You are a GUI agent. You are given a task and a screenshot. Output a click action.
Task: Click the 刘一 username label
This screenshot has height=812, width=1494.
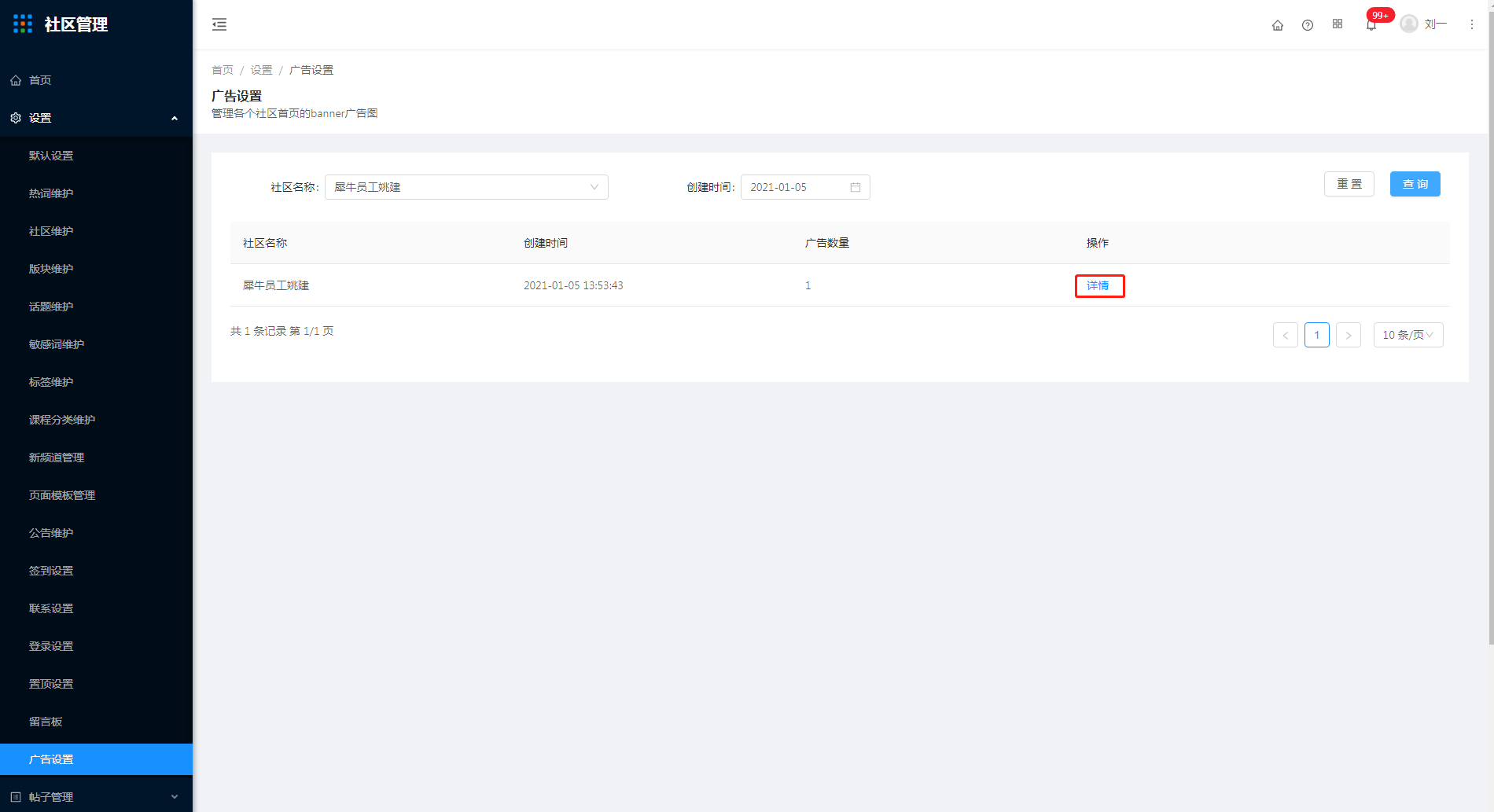pyautogui.click(x=1436, y=24)
